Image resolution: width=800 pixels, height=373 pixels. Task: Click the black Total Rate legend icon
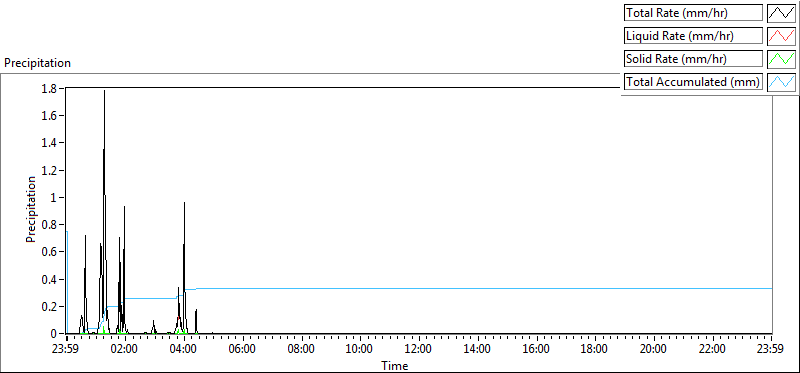point(781,13)
